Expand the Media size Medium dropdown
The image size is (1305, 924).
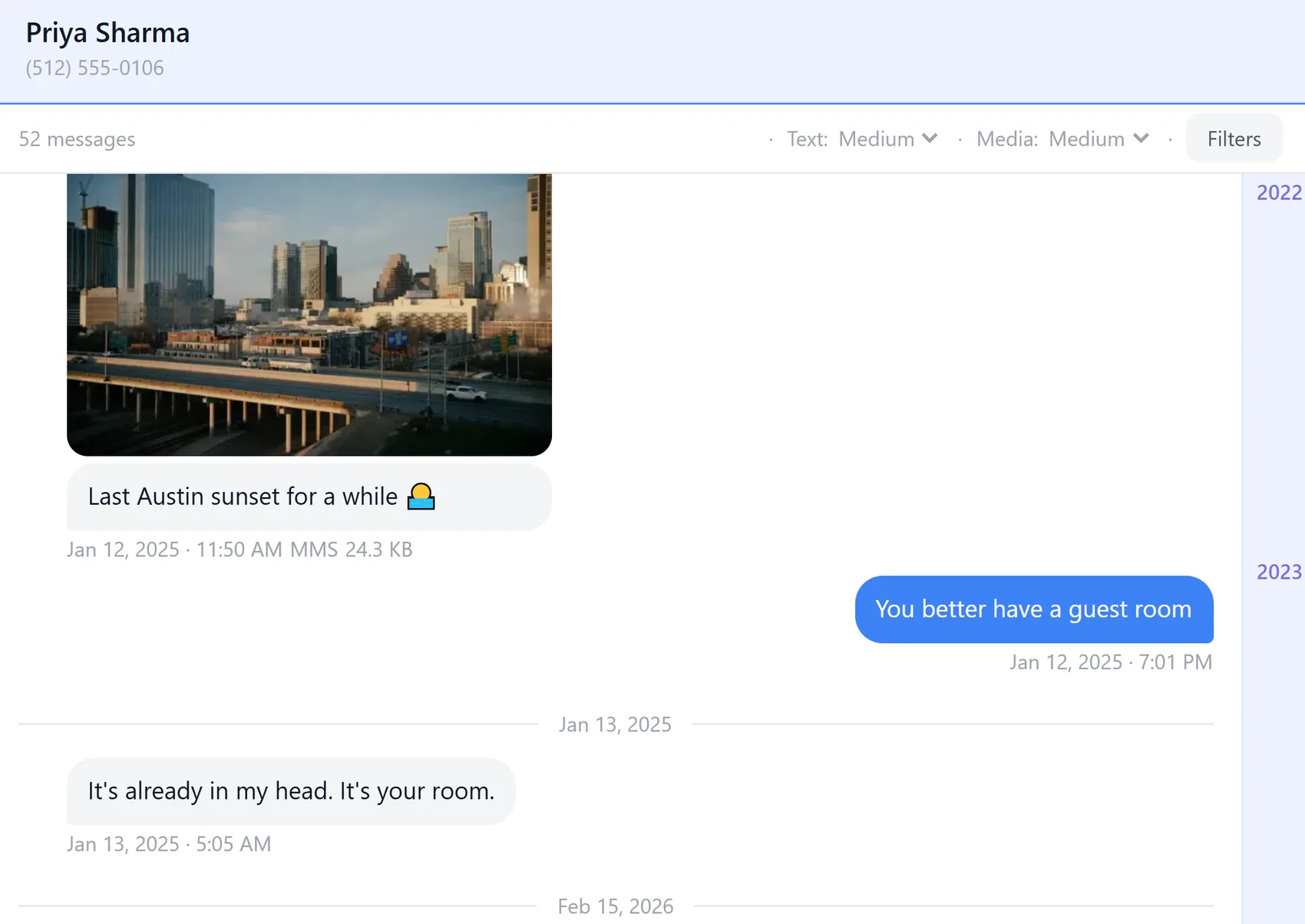coord(1099,139)
